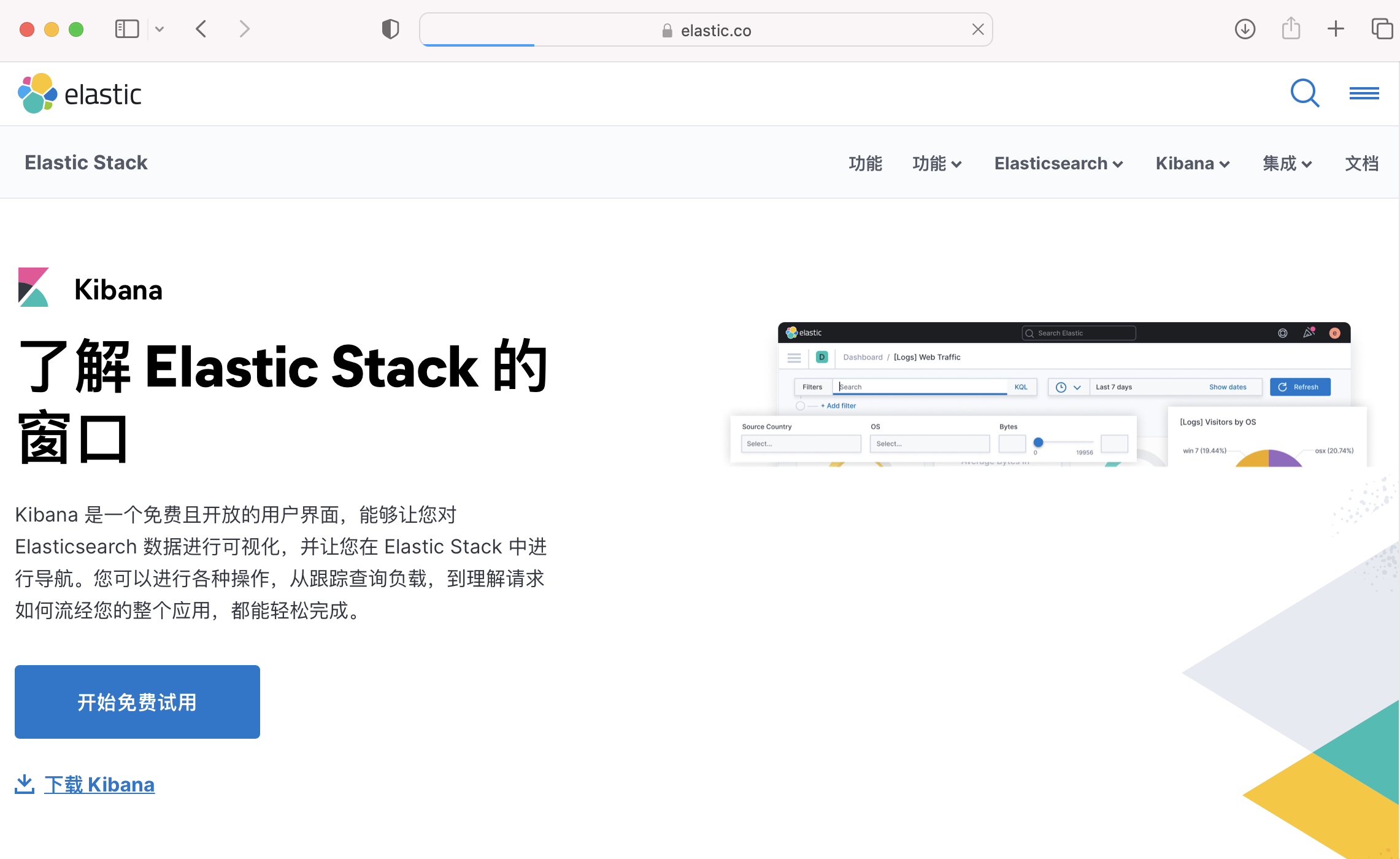Go back to the previous page
This screenshot has width=1400, height=859.
201,29
